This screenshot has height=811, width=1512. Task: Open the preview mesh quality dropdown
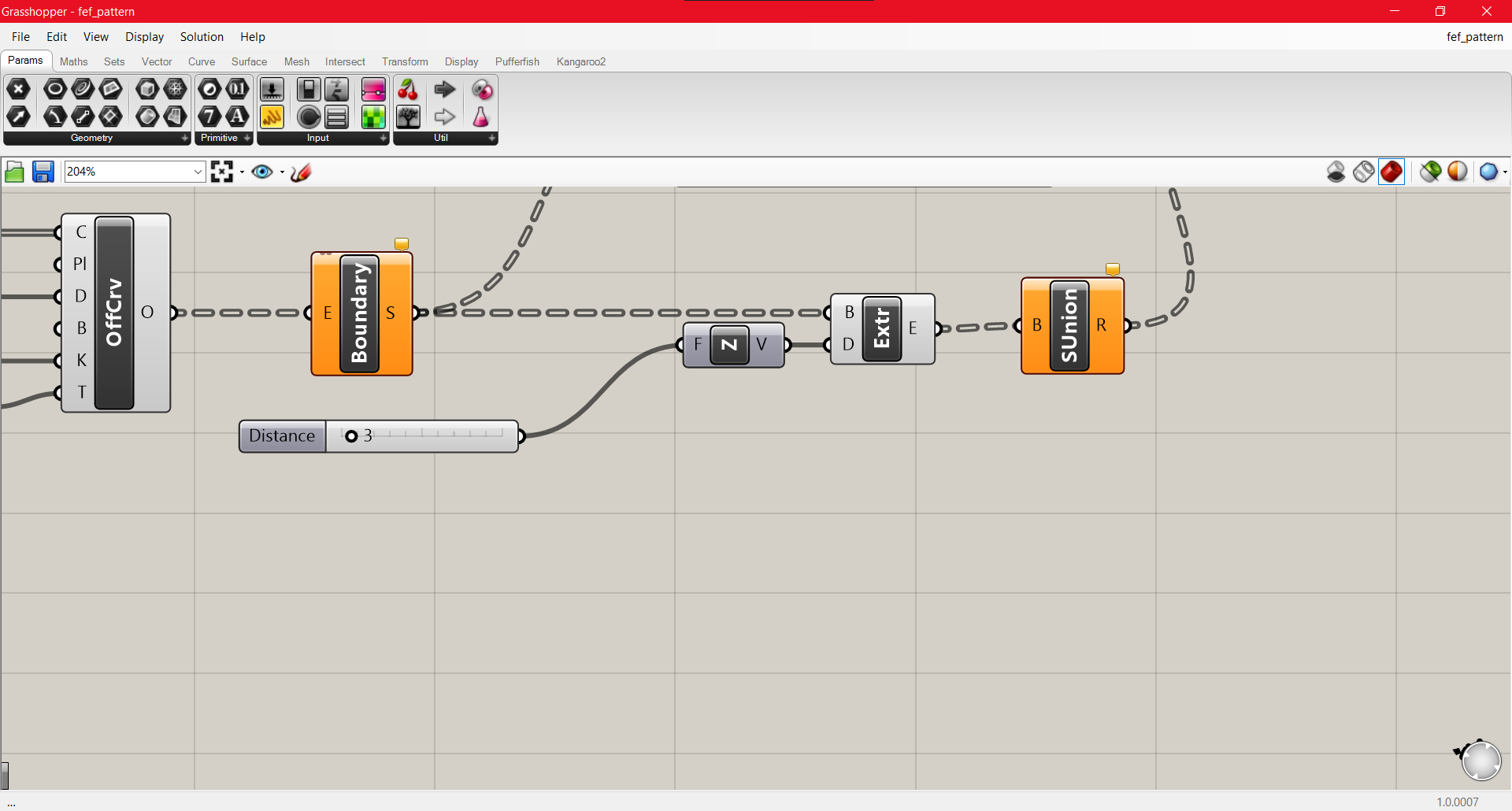click(1503, 172)
